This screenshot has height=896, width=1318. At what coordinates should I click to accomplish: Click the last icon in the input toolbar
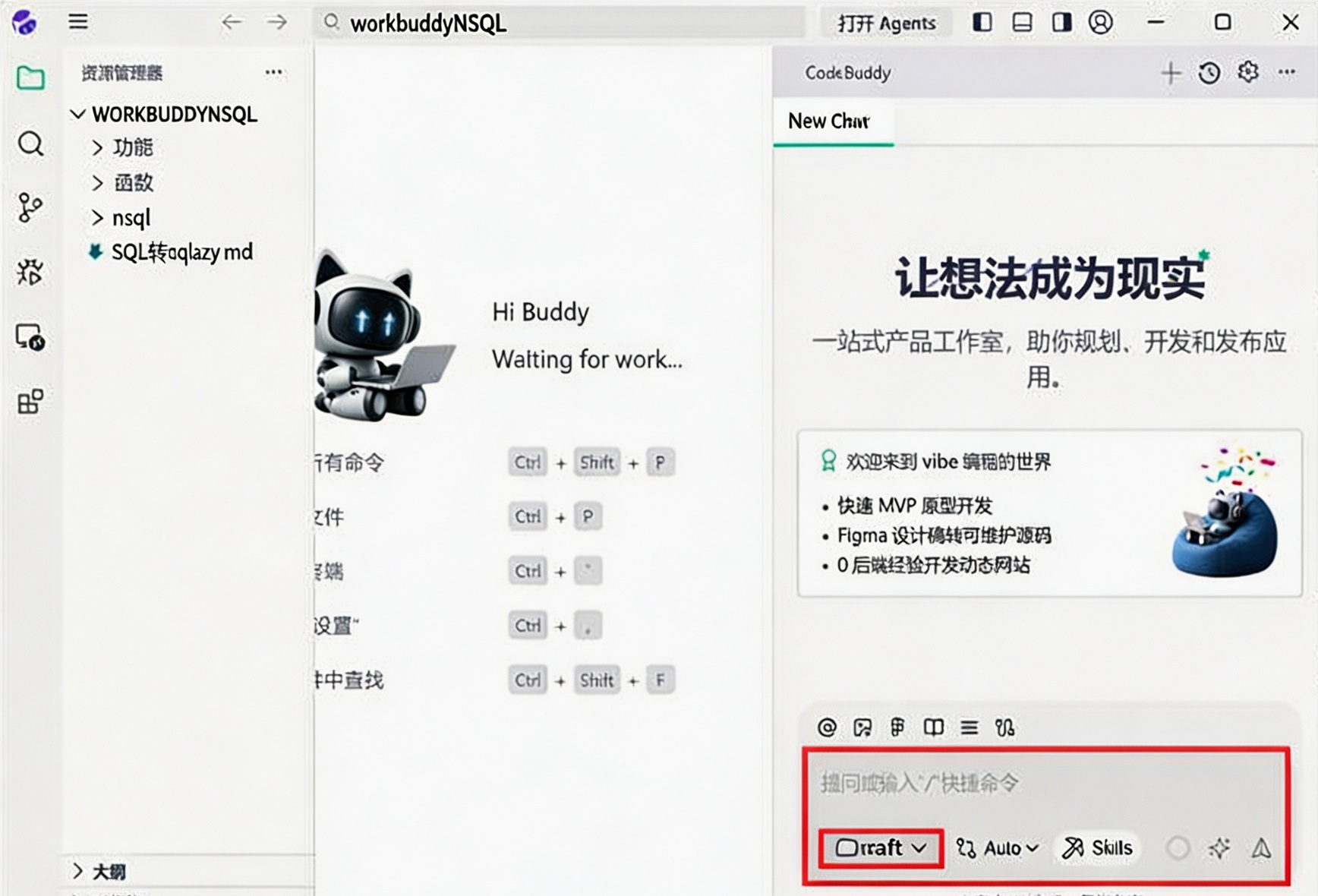pyautogui.click(x=1004, y=727)
